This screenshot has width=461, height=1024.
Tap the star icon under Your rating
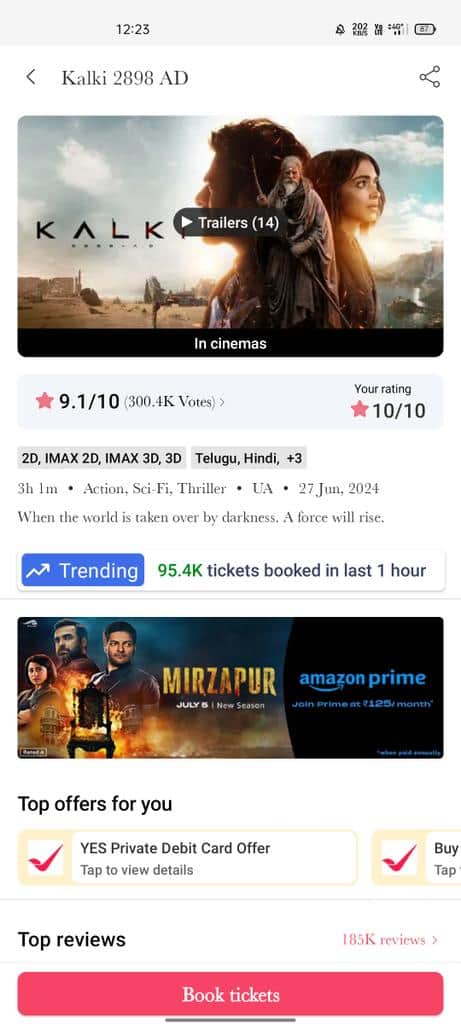[359, 409]
